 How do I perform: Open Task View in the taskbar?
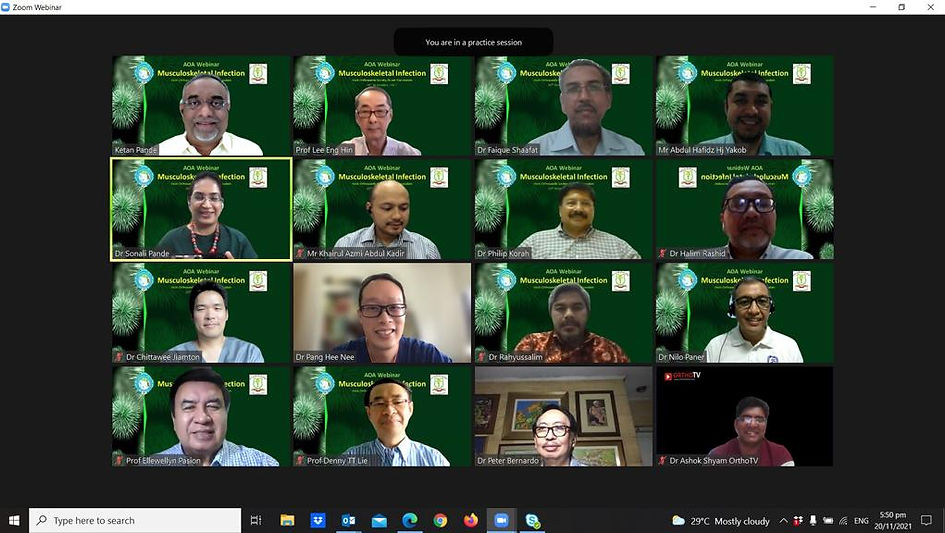256,520
